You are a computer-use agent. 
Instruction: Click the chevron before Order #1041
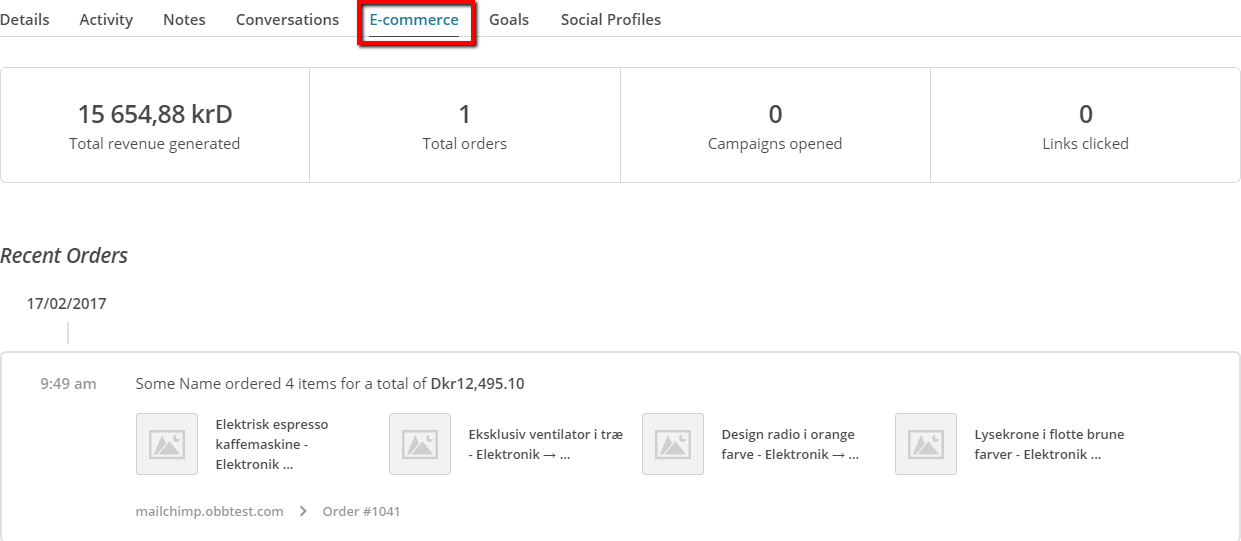click(x=303, y=511)
